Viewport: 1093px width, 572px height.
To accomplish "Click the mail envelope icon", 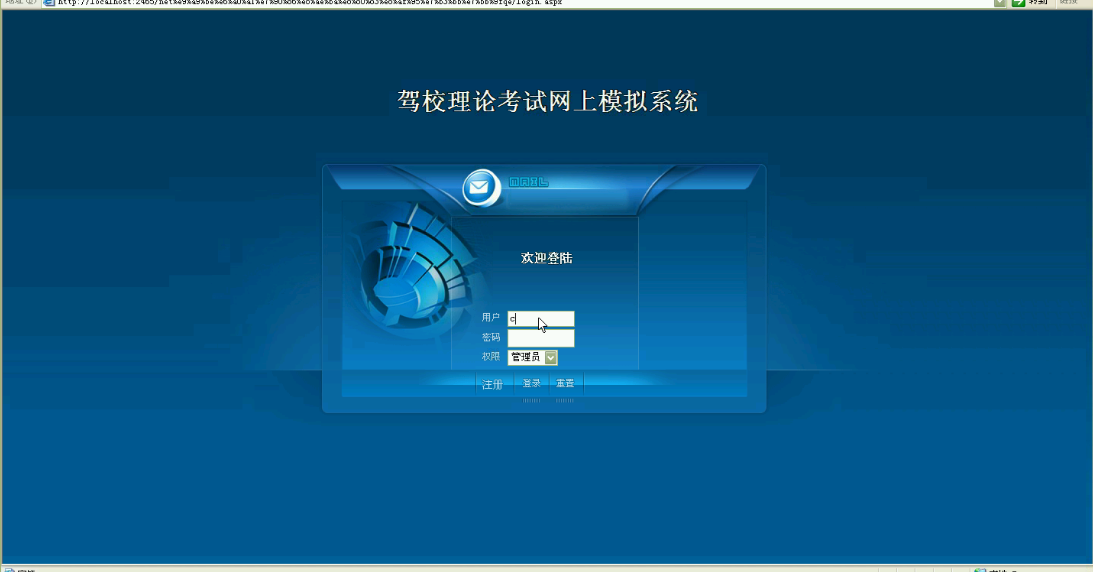I will click(x=480, y=187).
